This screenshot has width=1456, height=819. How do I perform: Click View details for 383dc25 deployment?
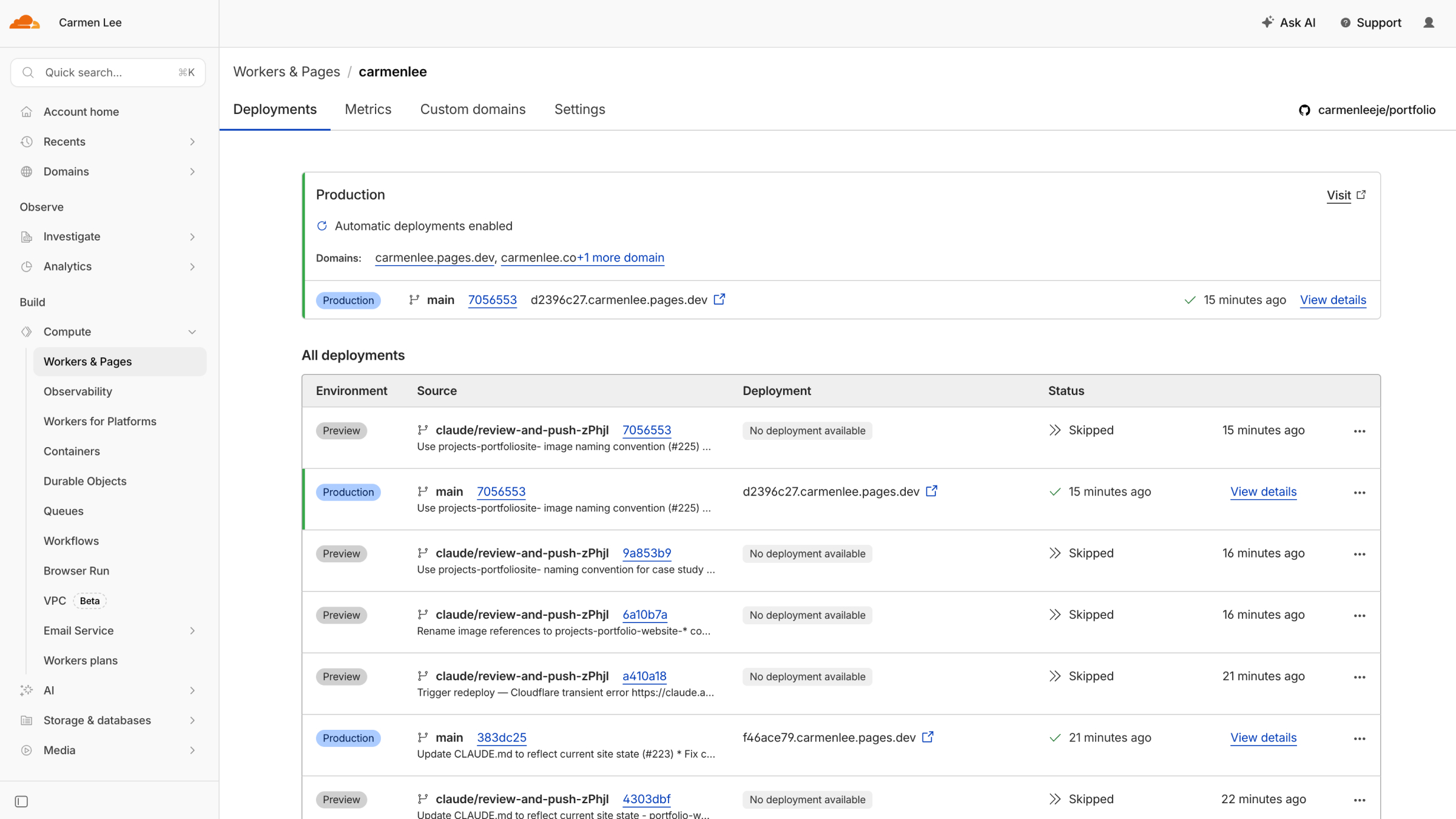point(1263,737)
